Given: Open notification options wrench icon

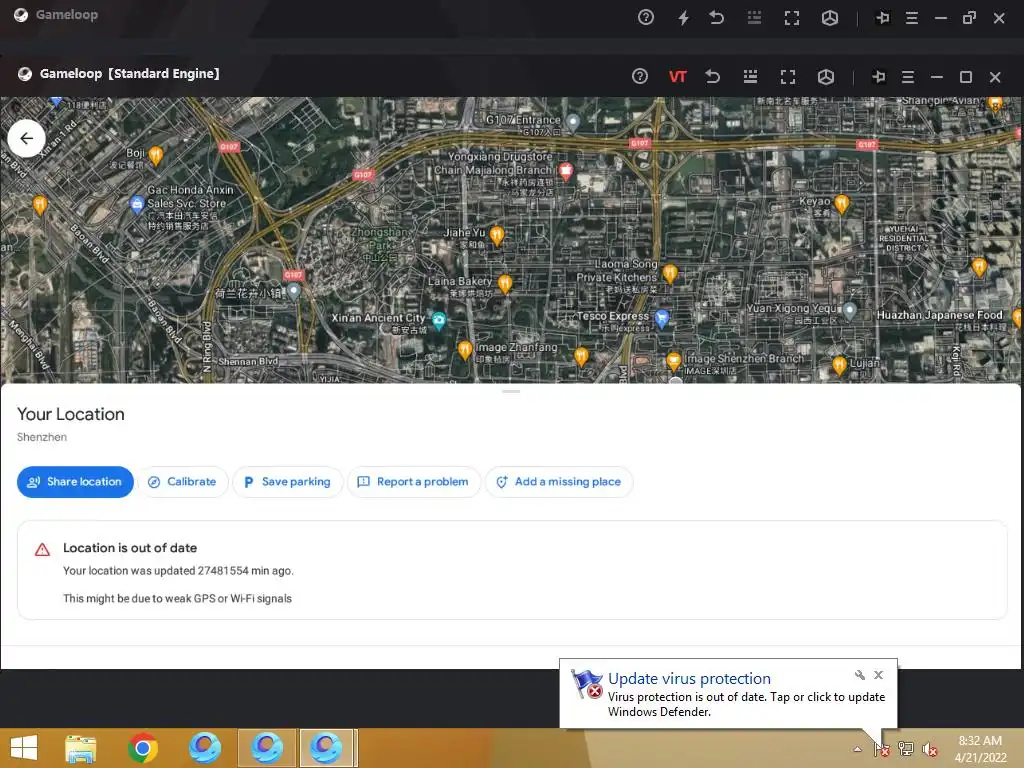Looking at the screenshot, I should point(859,675).
